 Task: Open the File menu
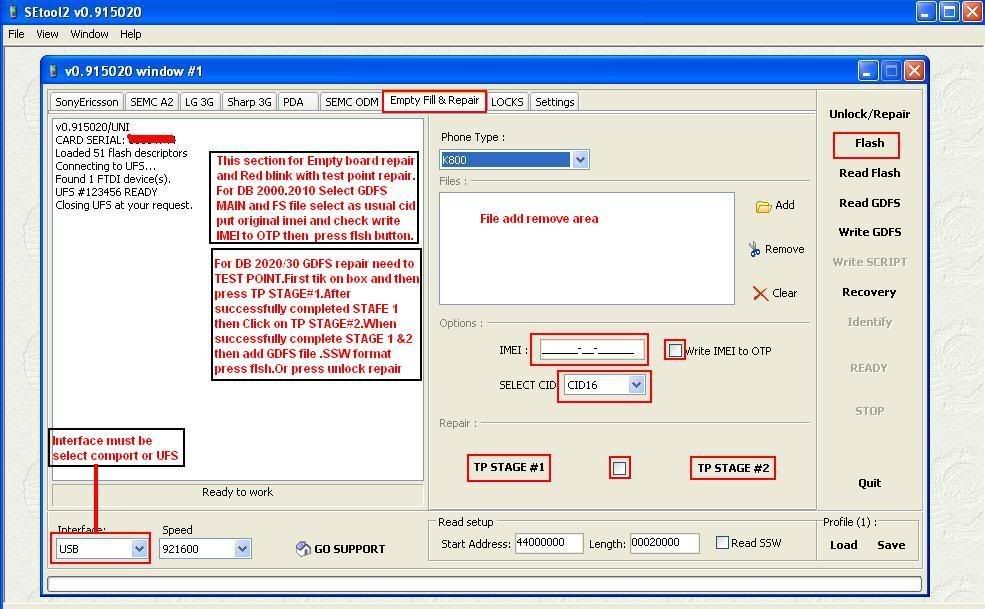coord(16,34)
